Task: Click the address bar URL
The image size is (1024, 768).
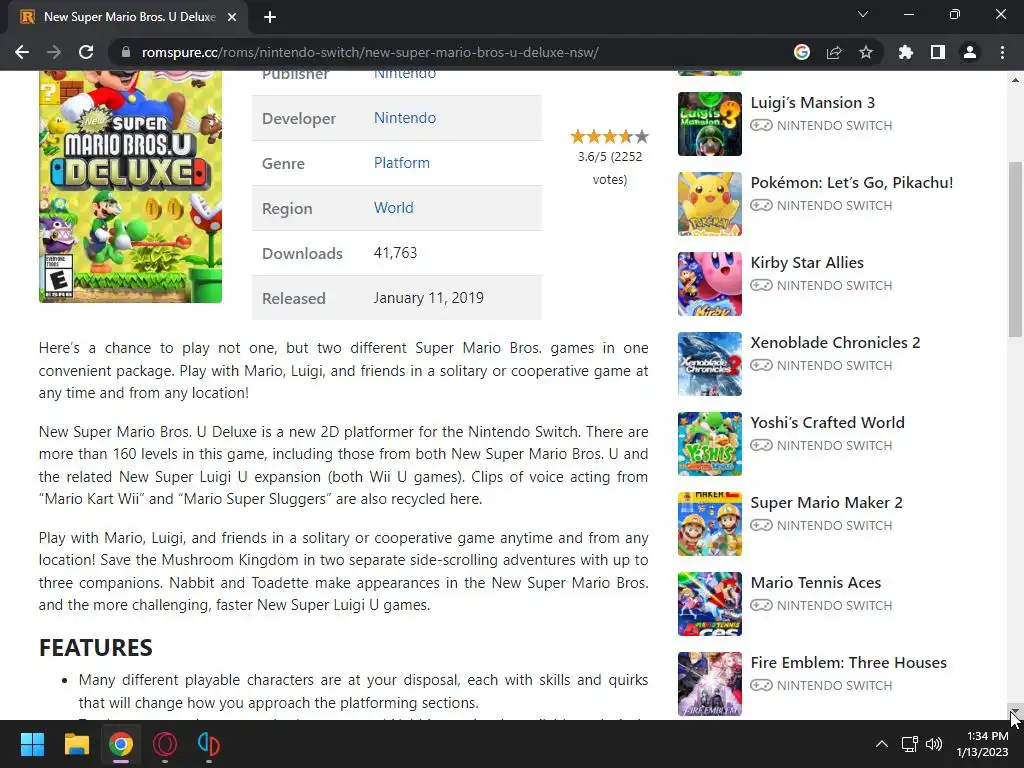Action: click(370, 52)
